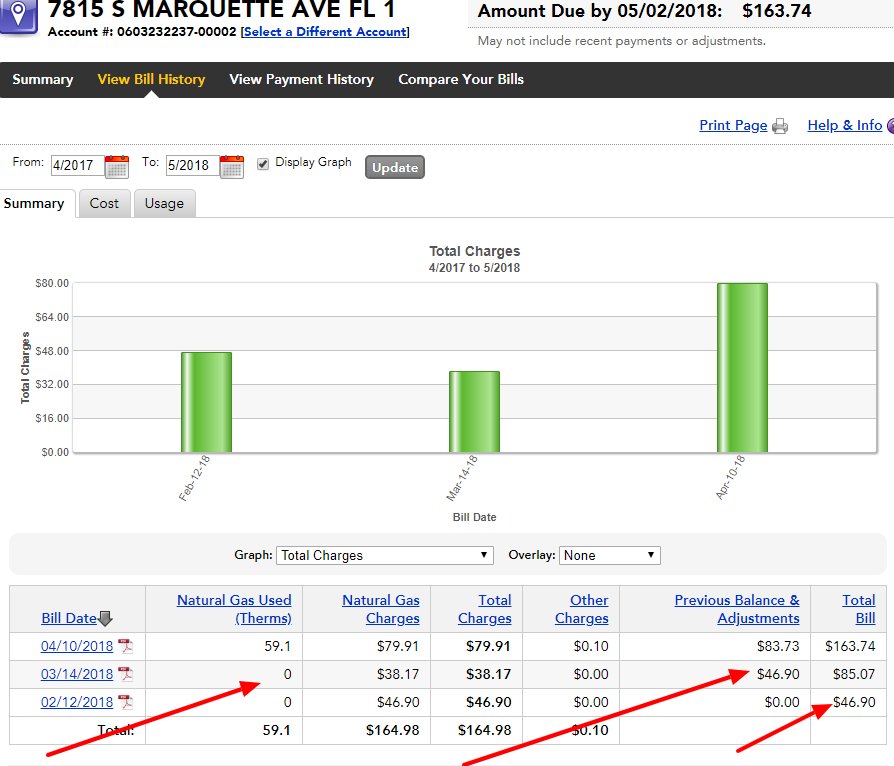894x766 pixels.
Task: Open PDF icon for 04/10/2018 bill
Action: (x=125, y=646)
